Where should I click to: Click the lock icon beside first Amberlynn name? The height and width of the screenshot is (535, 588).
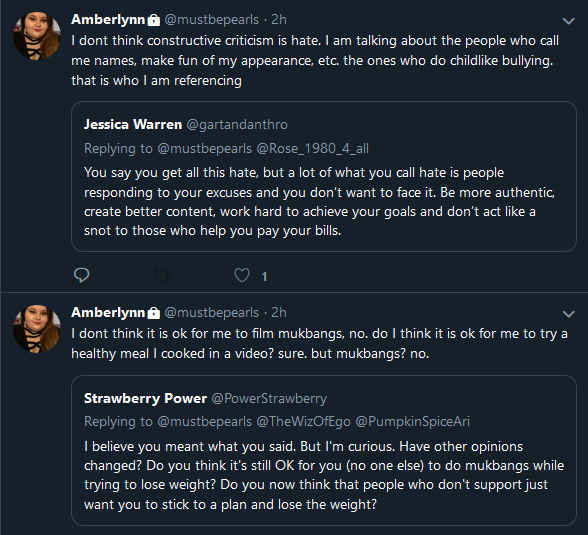(153, 20)
